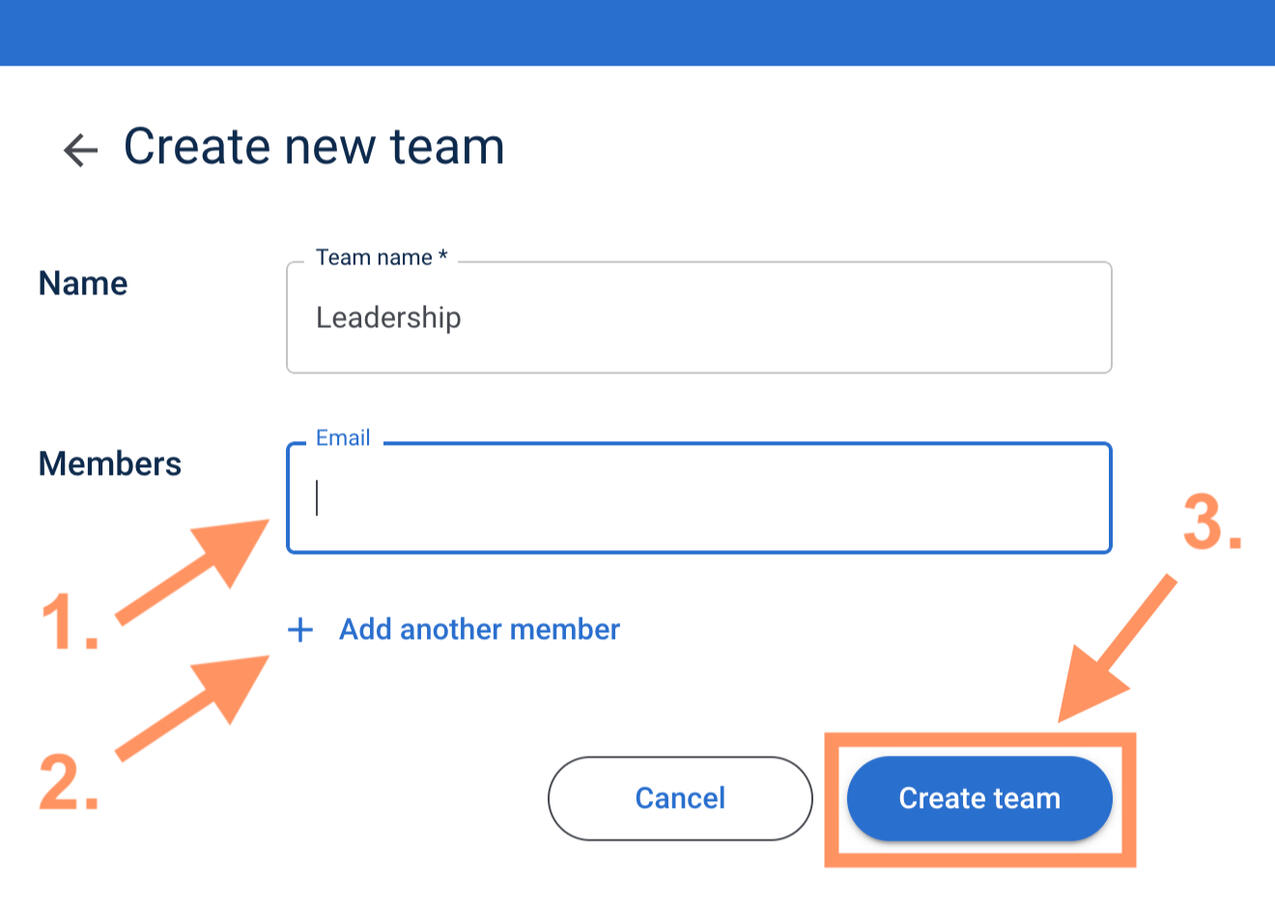Click the orange arrow pointing at Add another member
This screenshot has width=1275, height=916.
click(197, 704)
